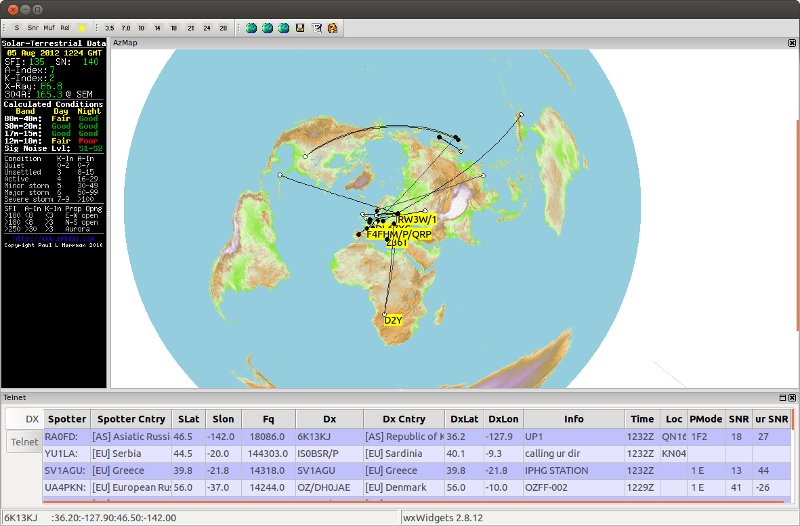
Task: Select the 3.5 MHz band button
Action: 110,28
